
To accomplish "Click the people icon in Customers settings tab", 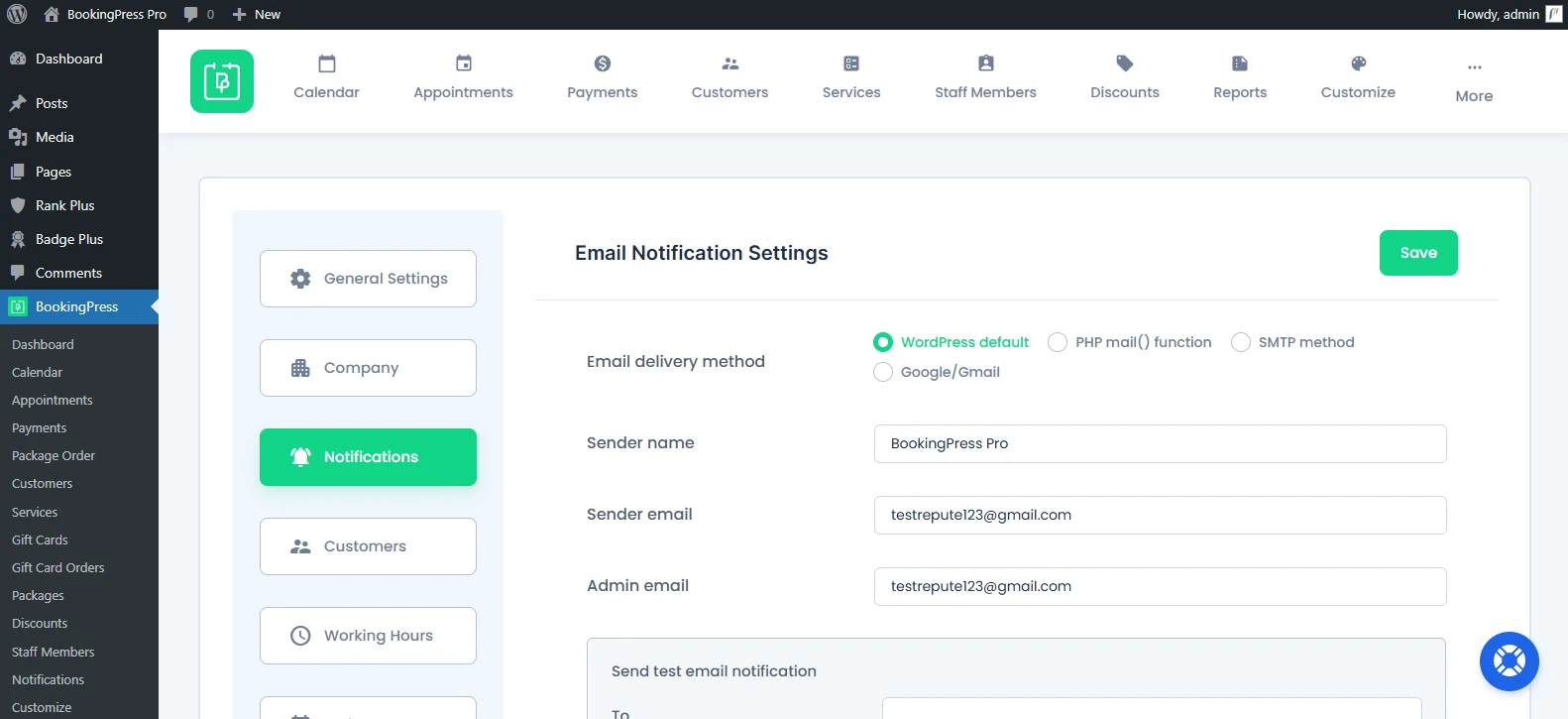I will (300, 546).
